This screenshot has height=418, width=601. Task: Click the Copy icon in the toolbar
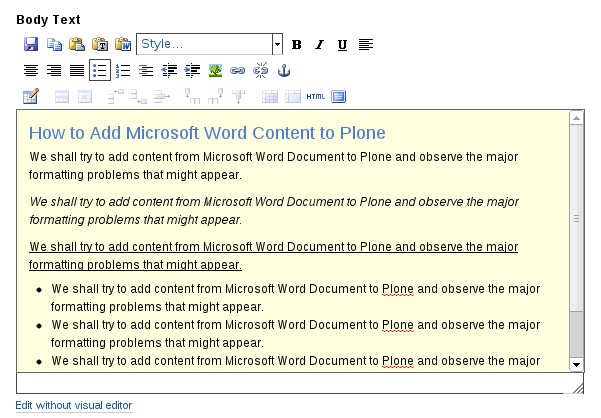tap(54, 44)
